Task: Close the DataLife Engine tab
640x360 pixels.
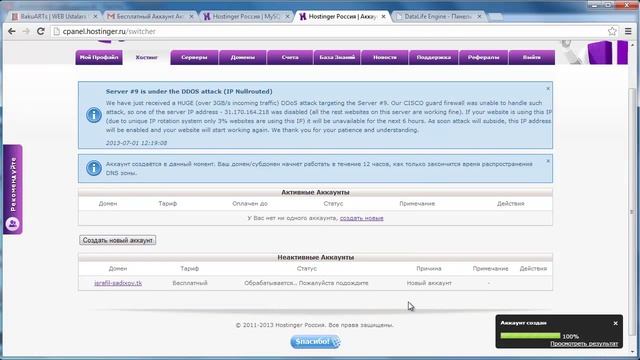Action: [479, 17]
